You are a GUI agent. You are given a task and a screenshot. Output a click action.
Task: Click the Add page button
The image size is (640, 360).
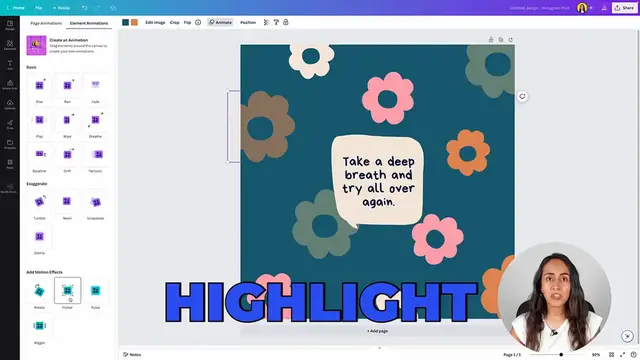(378, 331)
